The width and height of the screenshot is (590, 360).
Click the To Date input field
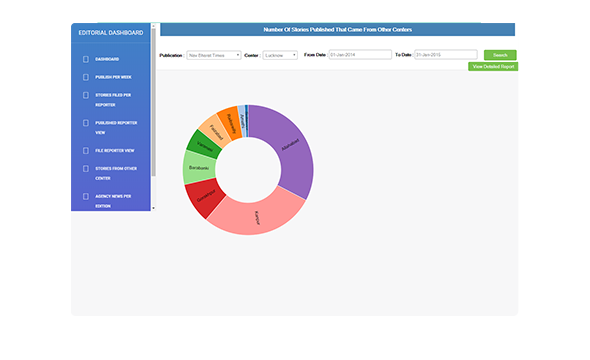(x=446, y=55)
